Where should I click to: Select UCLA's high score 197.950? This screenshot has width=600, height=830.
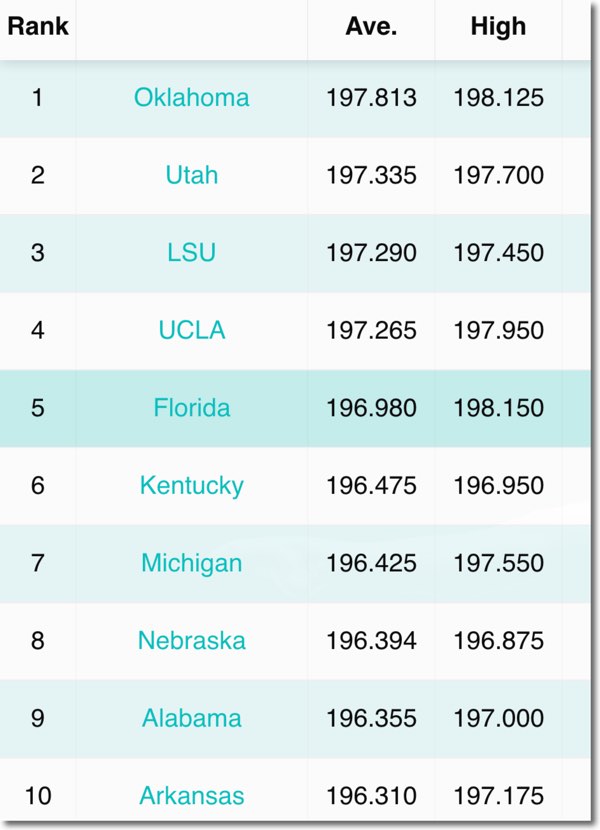click(x=498, y=330)
